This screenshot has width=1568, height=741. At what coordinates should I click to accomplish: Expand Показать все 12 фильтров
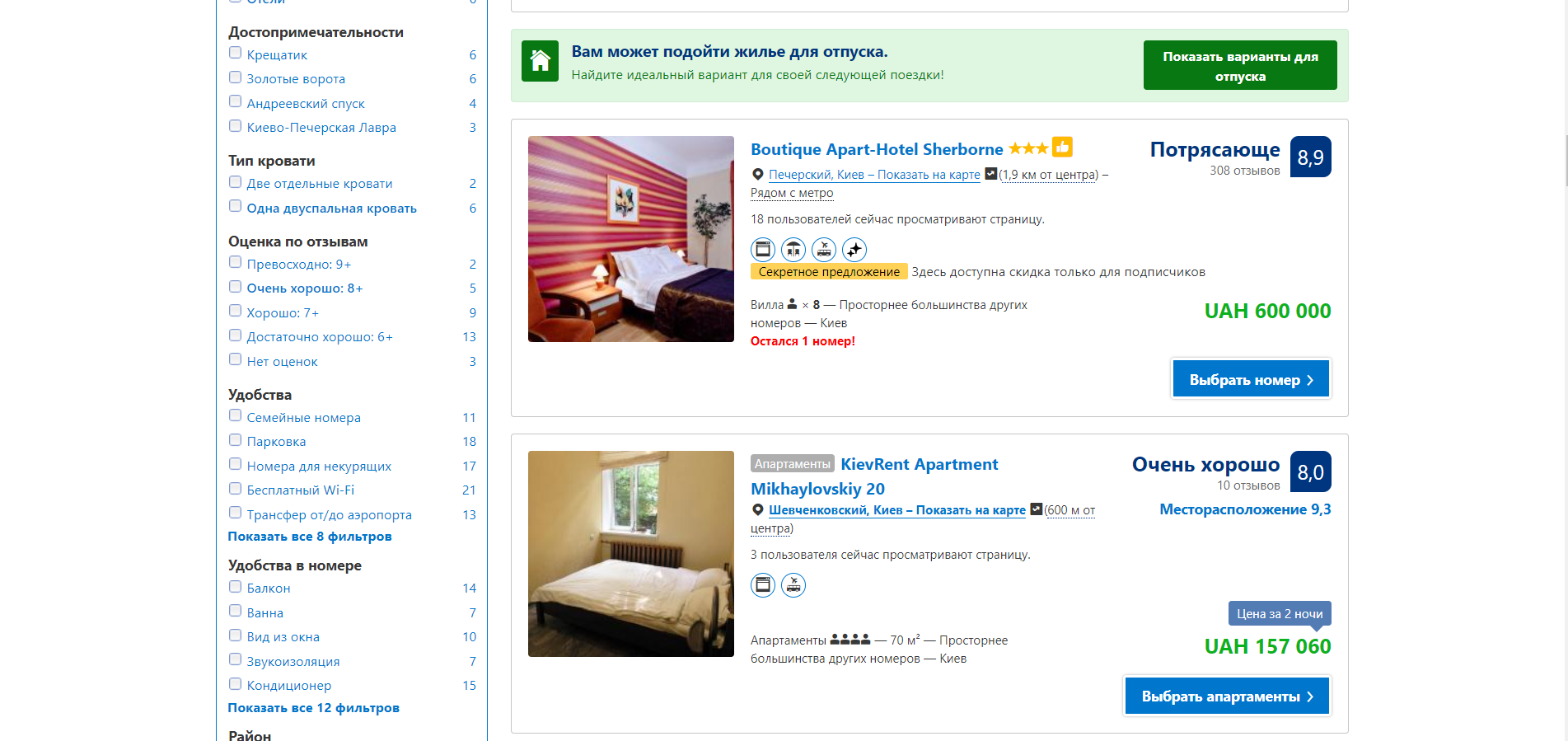point(313,708)
